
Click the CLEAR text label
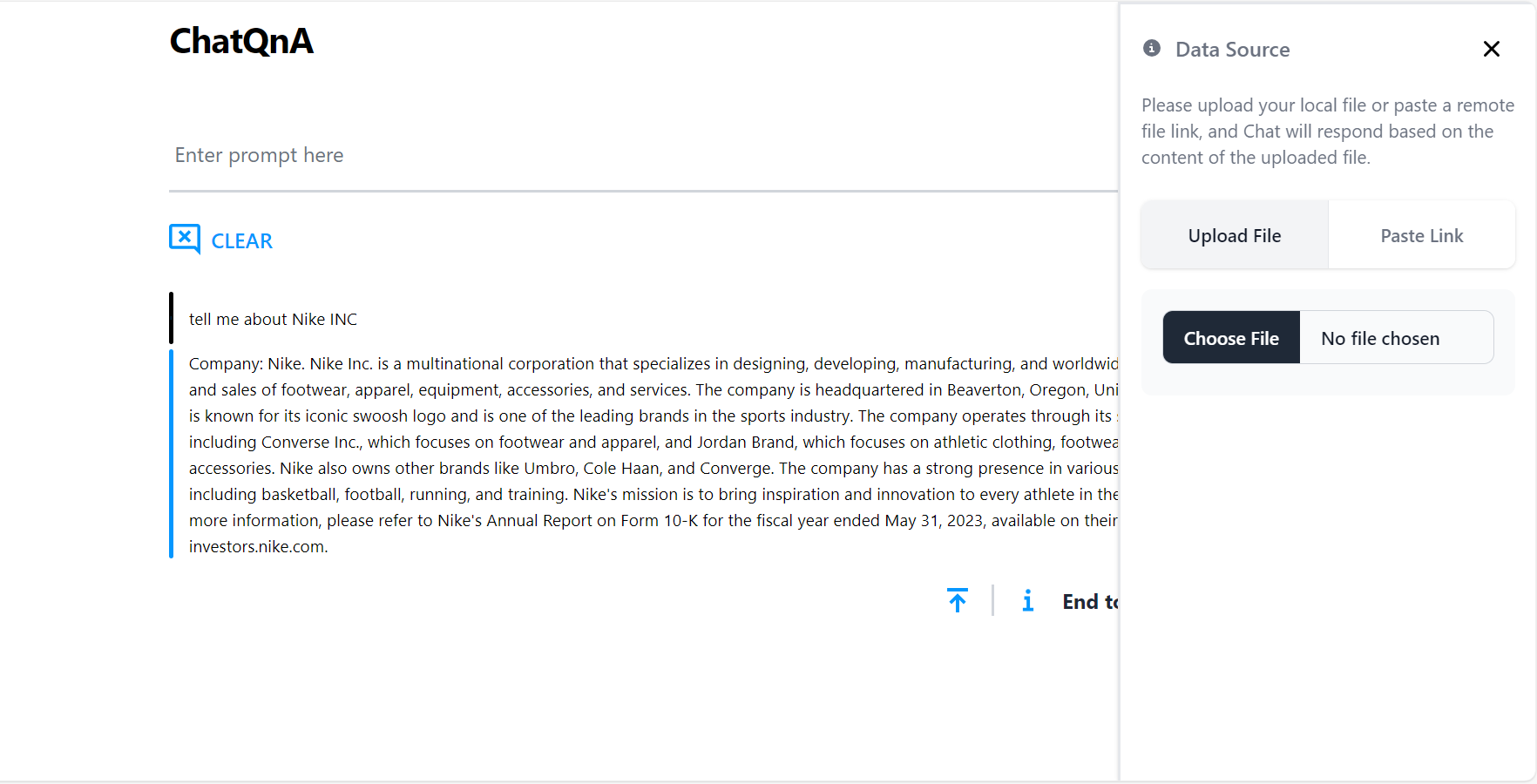tap(242, 241)
